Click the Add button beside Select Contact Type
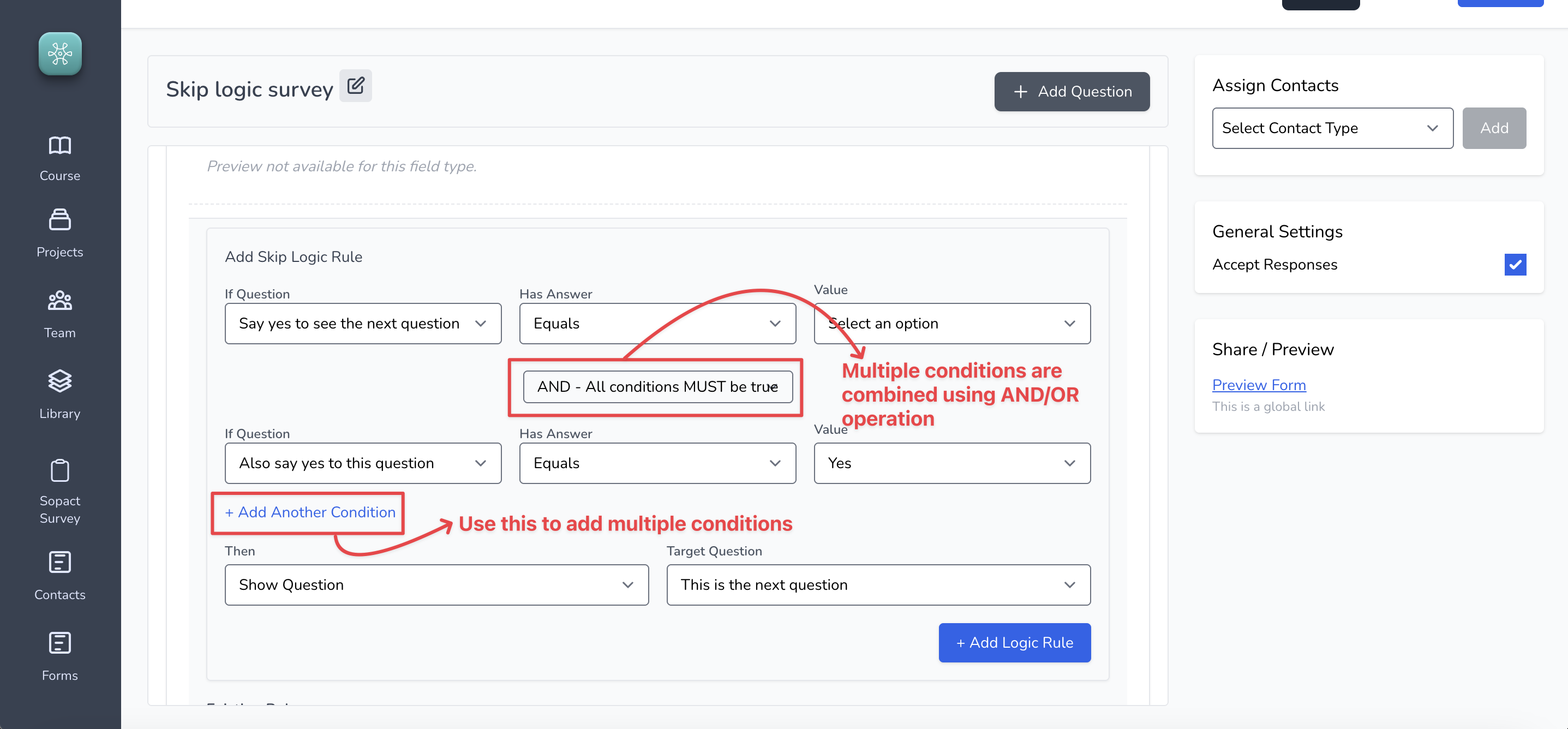The image size is (1568, 729). 1494,128
